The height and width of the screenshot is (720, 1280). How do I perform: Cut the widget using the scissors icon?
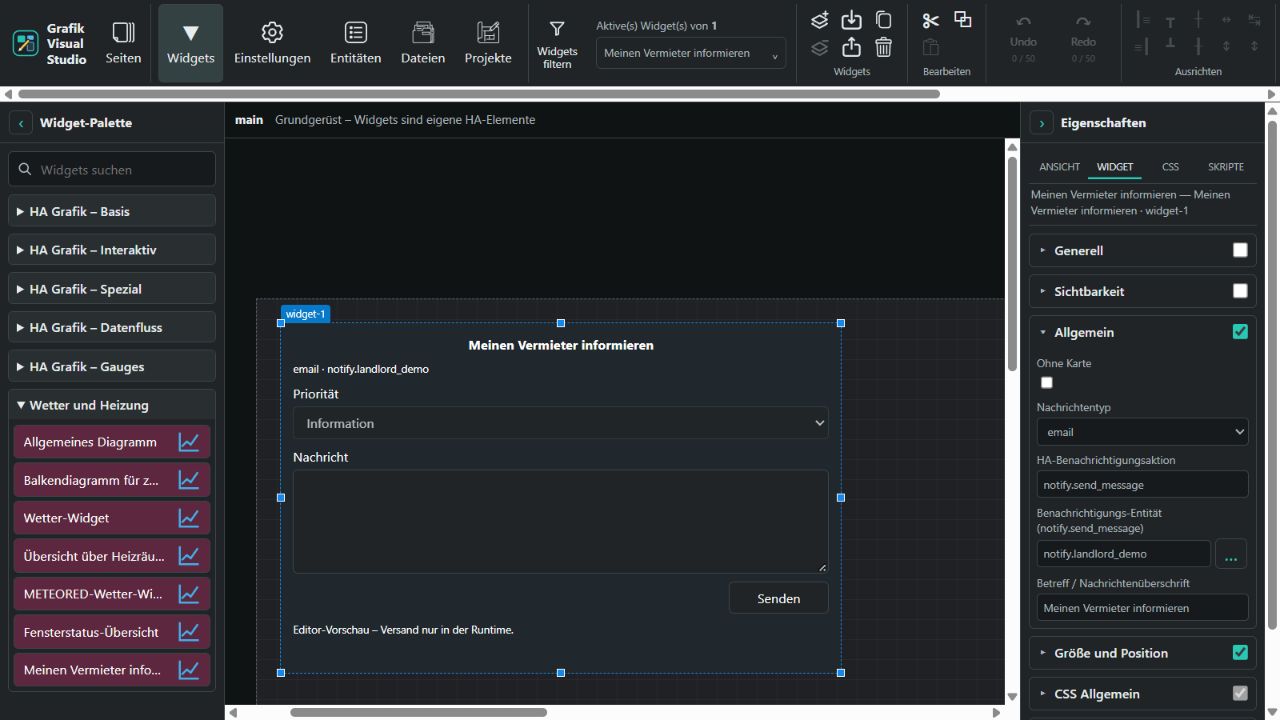(931, 20)
